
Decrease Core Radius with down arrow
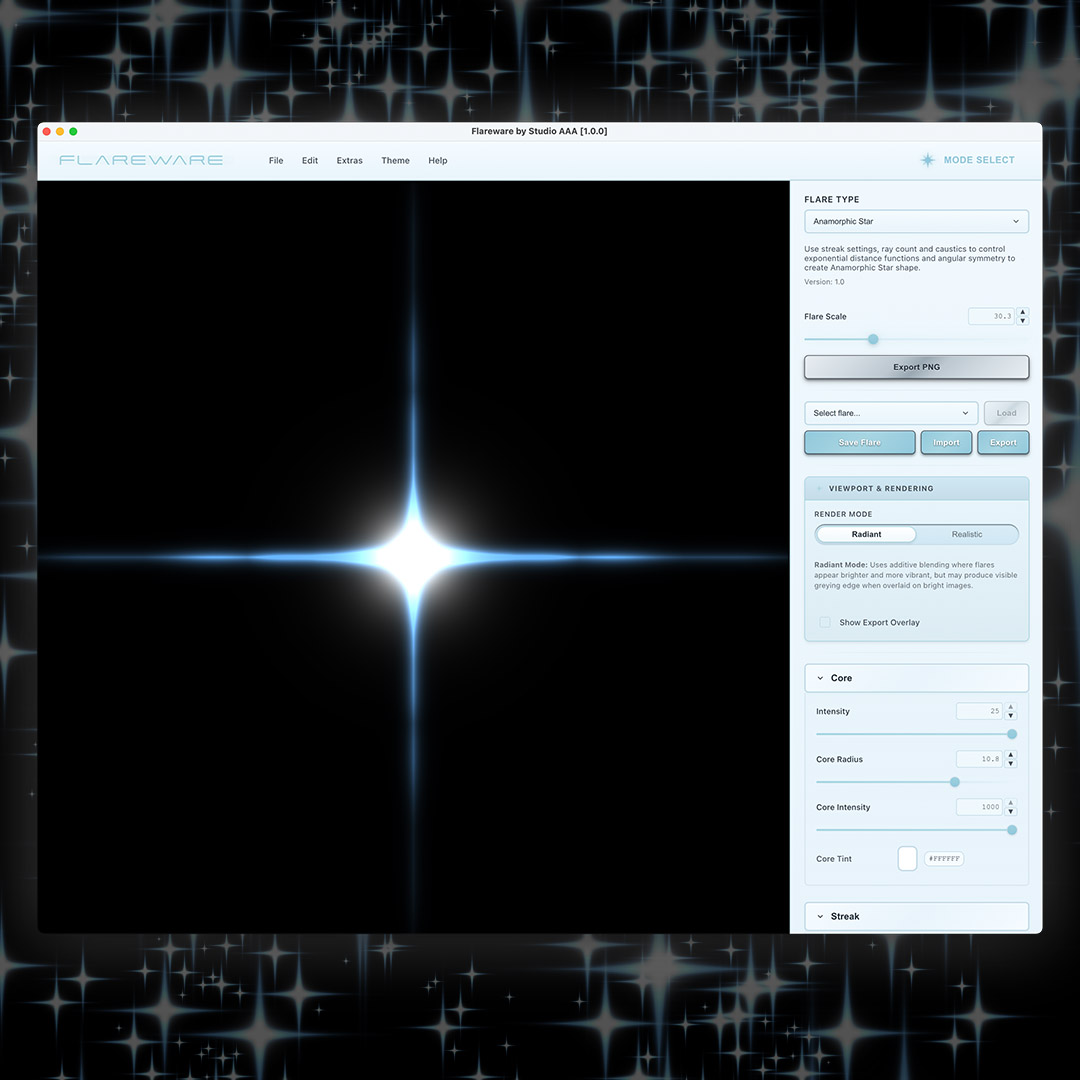1010,763
